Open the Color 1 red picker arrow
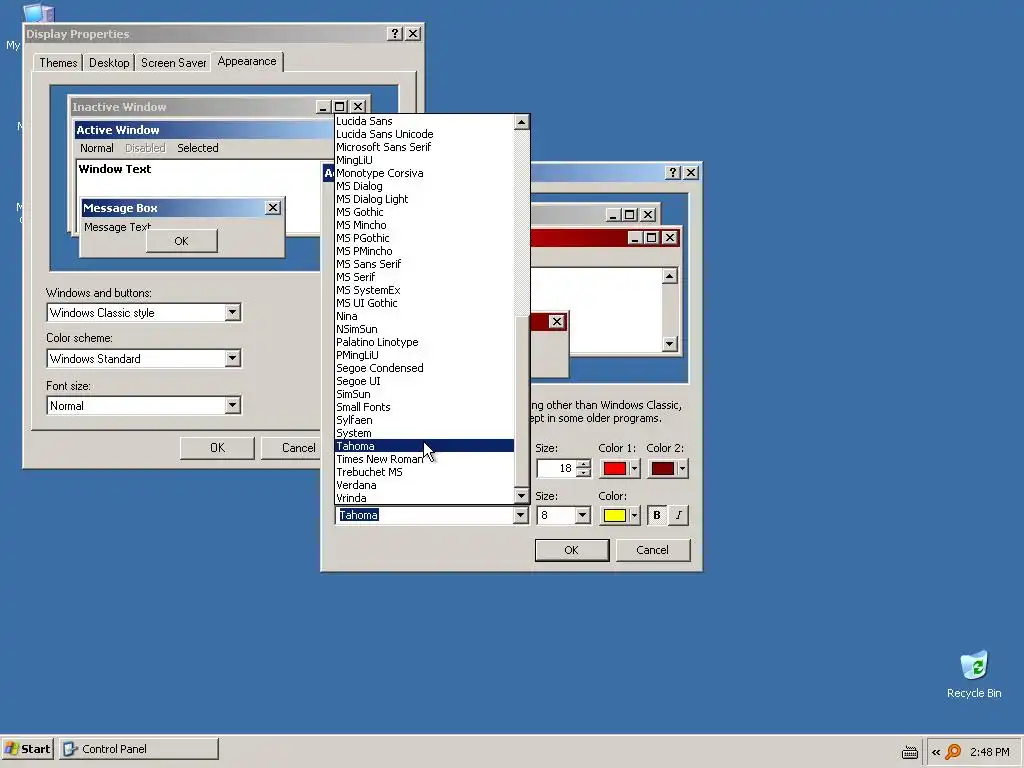Image resolution: width=1024 pixels, height=768 pixels. point(634,468)
